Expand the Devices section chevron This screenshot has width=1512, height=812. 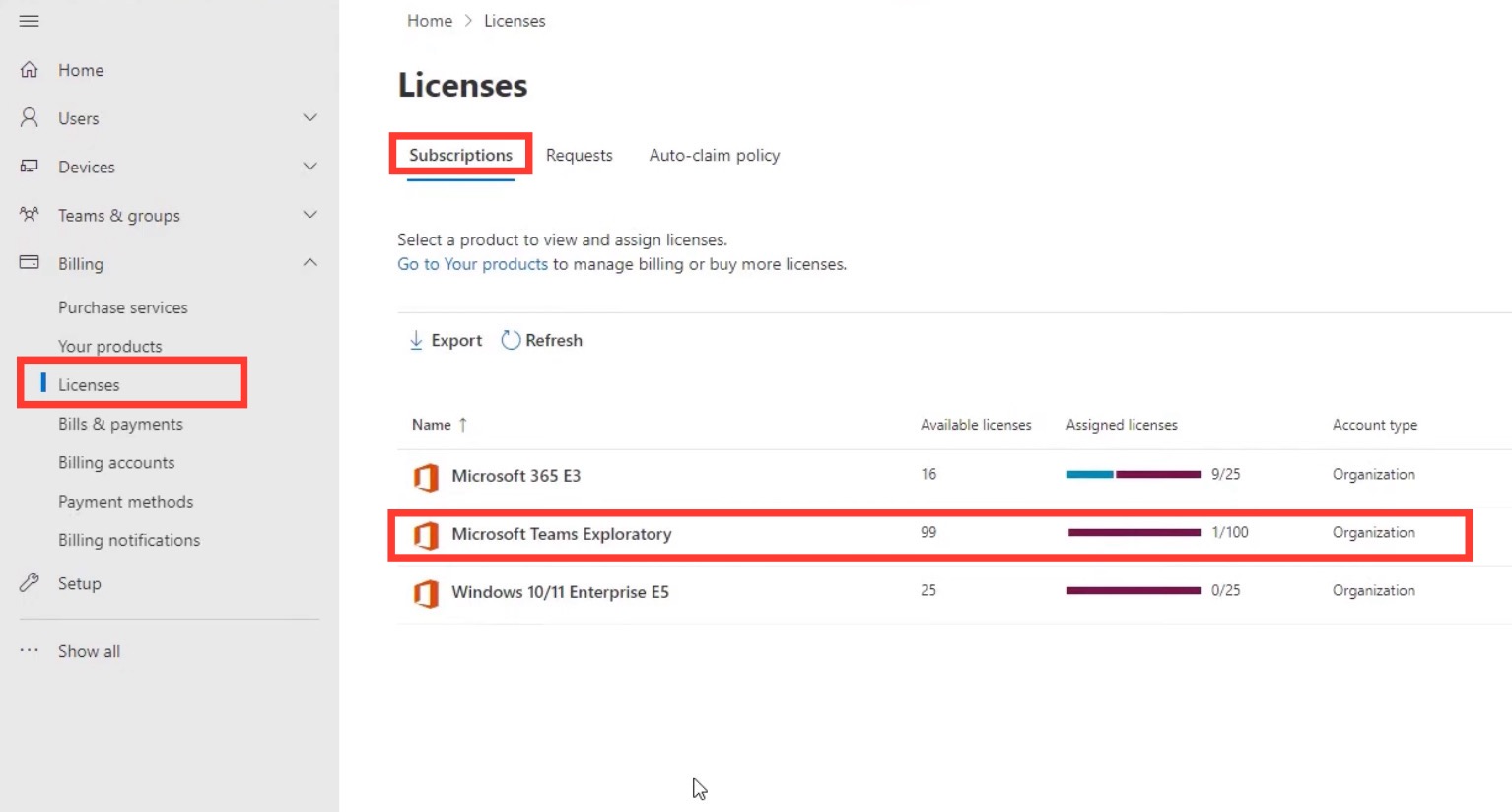[x=310, y=167]
